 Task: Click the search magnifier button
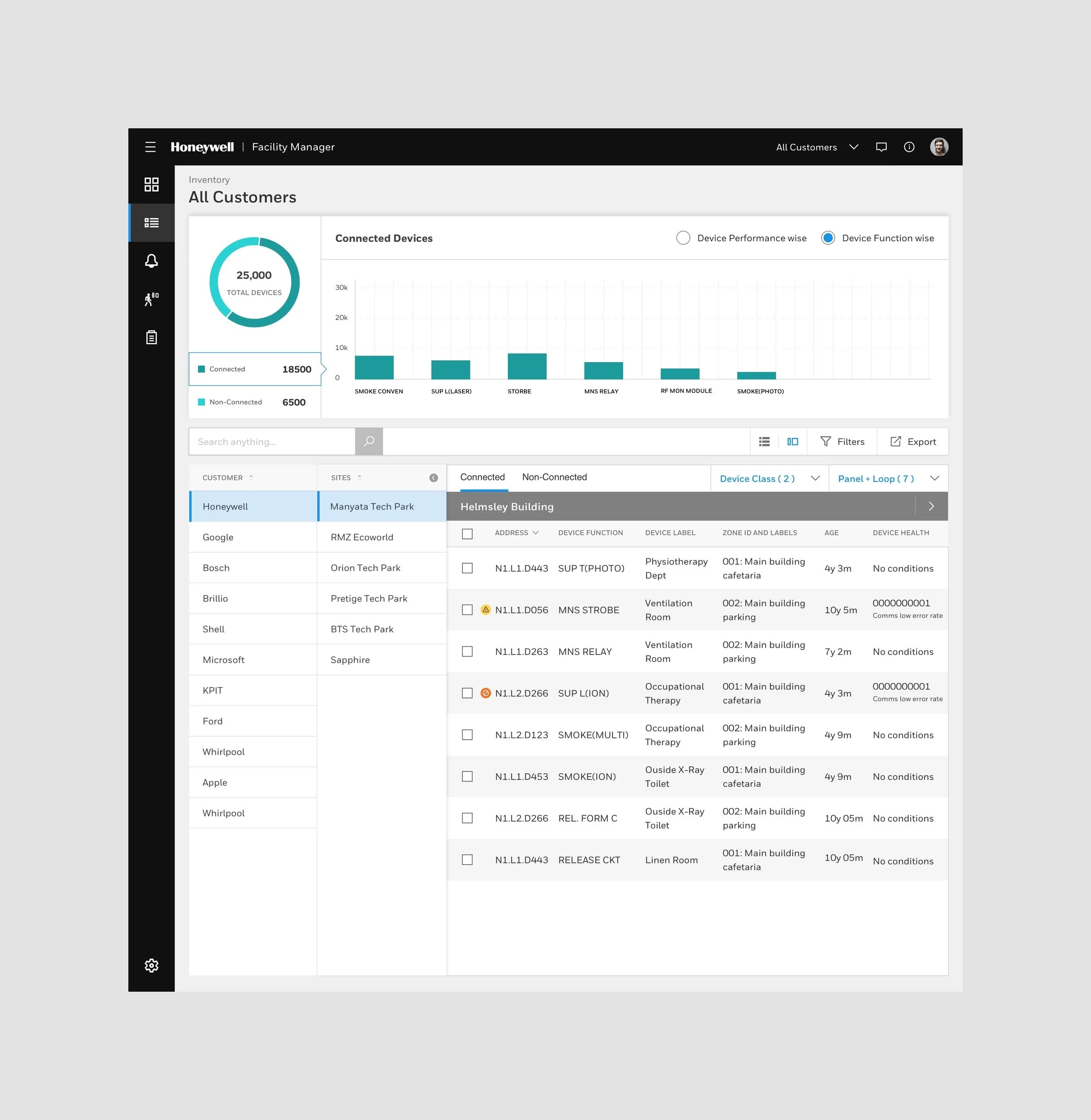369,442
